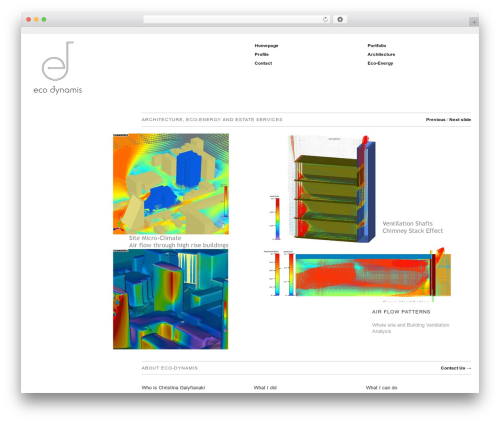
Task: Open the Portfolio menu link
Action: tap(377, 46)
